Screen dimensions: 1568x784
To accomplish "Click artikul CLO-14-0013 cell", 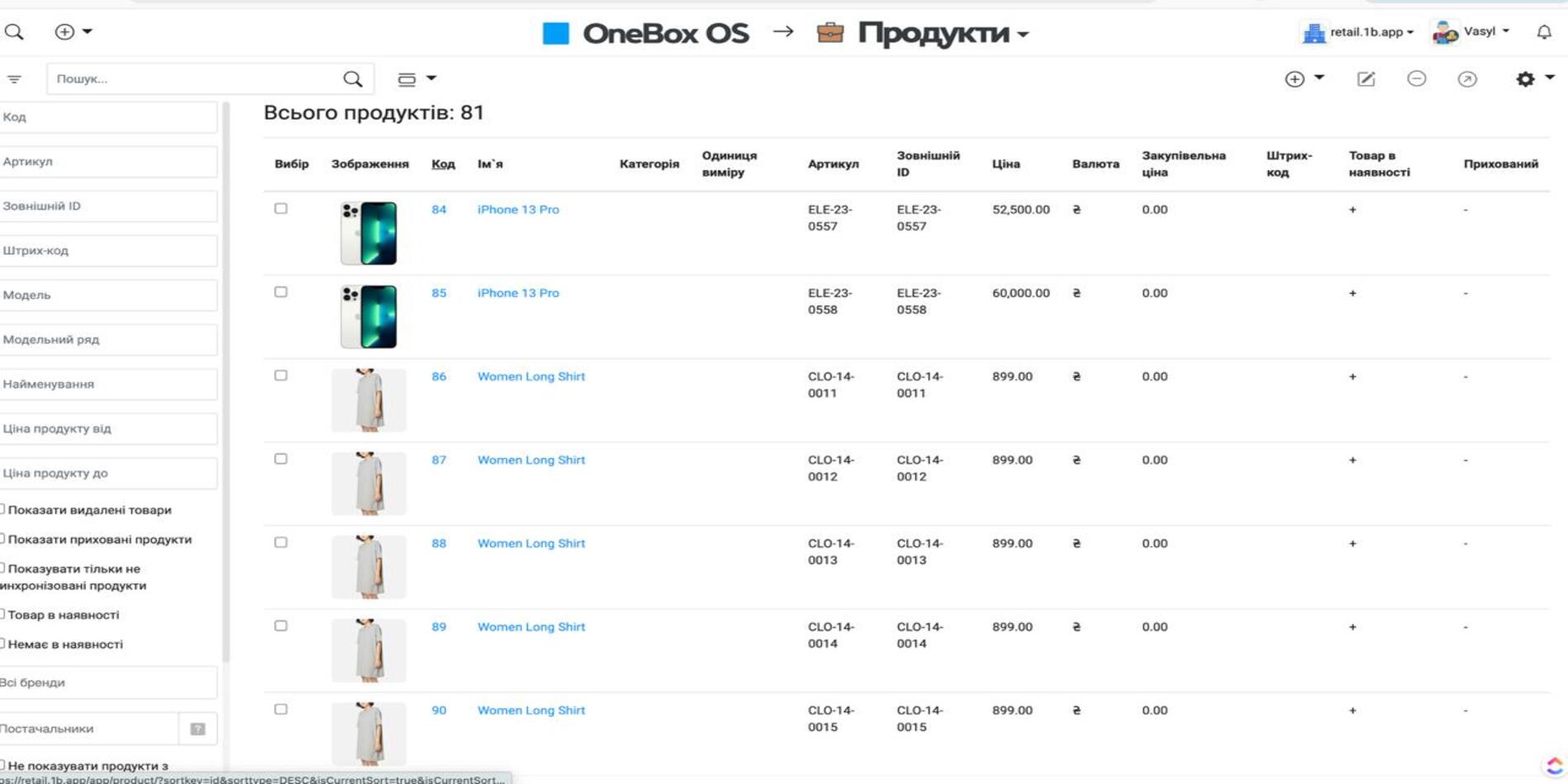I will tap(831, 551).
